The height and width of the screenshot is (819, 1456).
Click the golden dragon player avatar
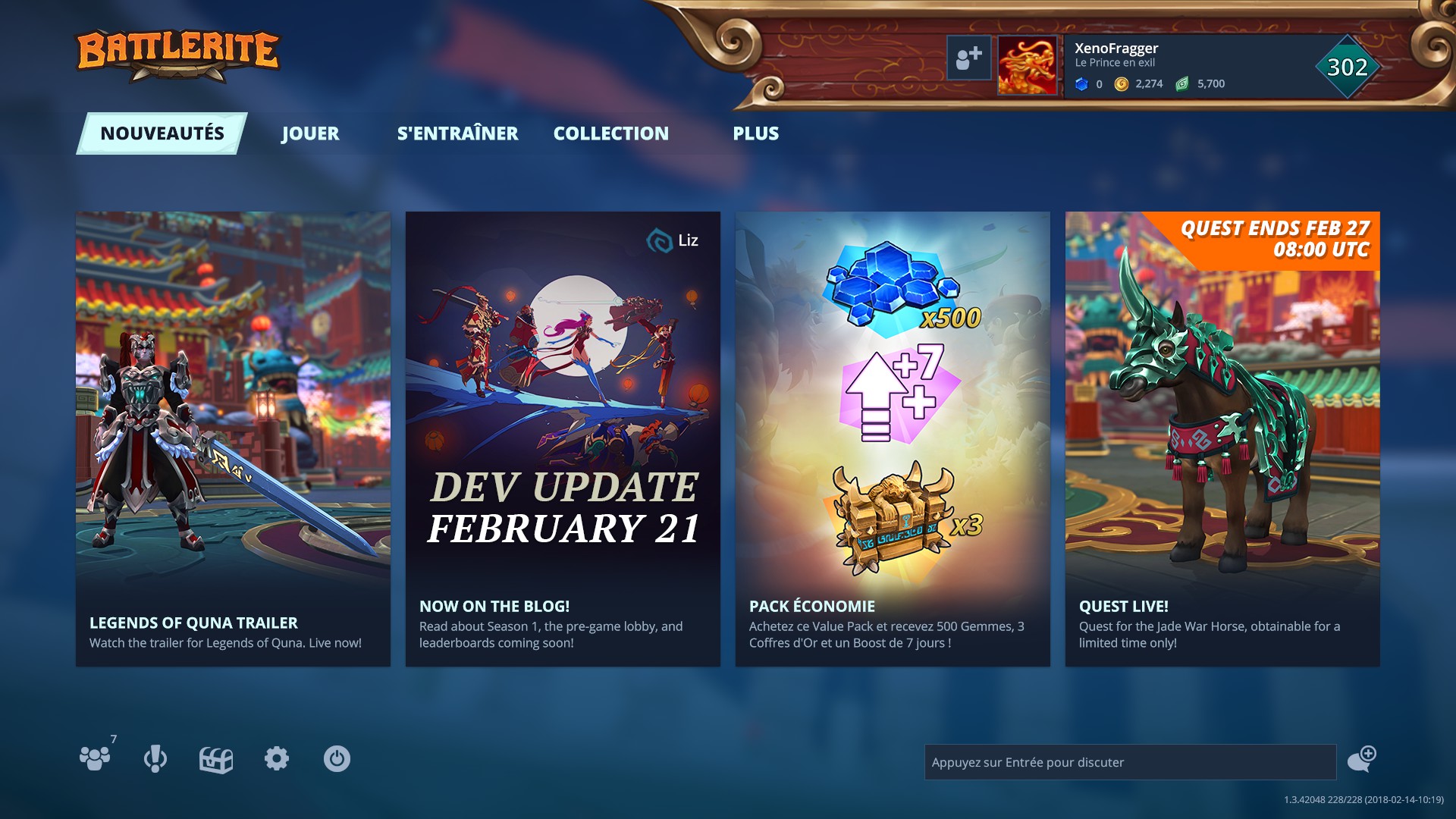coord(1027,65)
